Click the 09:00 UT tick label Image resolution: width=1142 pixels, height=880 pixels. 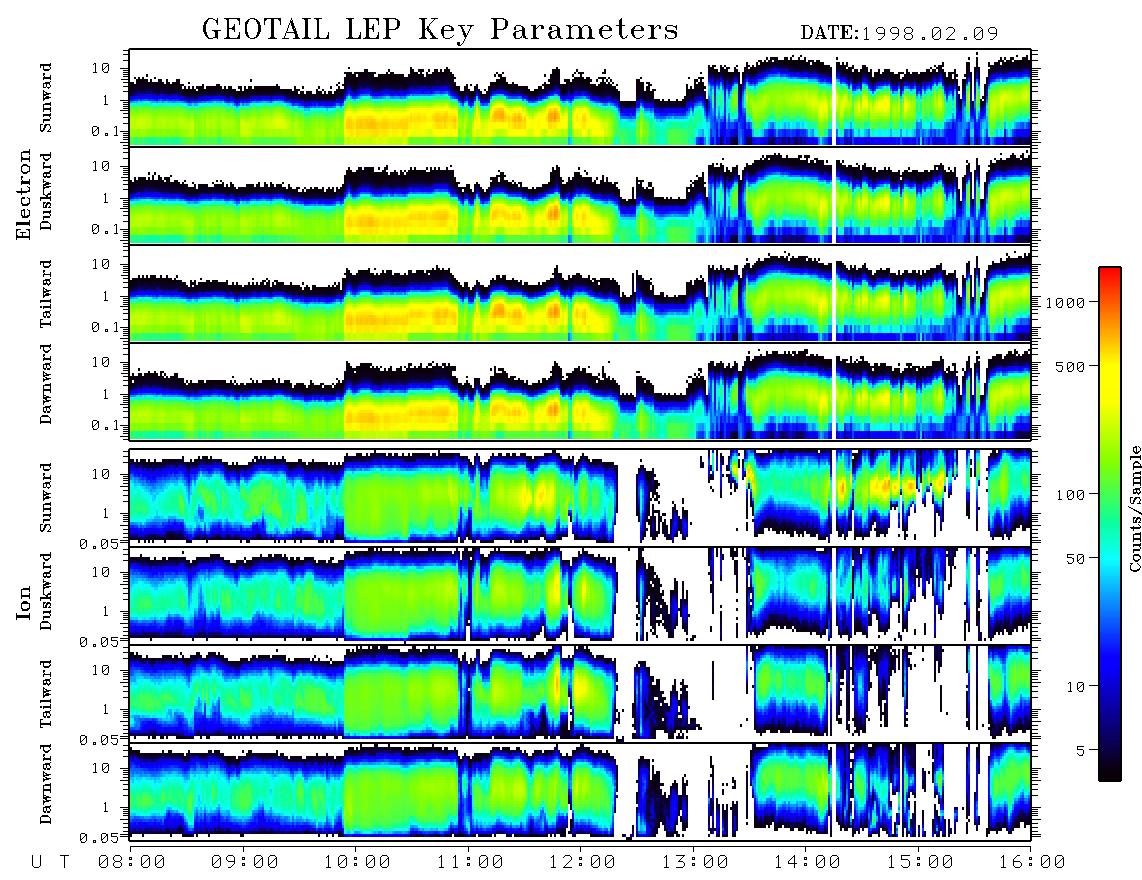click(x=244, y=862)
